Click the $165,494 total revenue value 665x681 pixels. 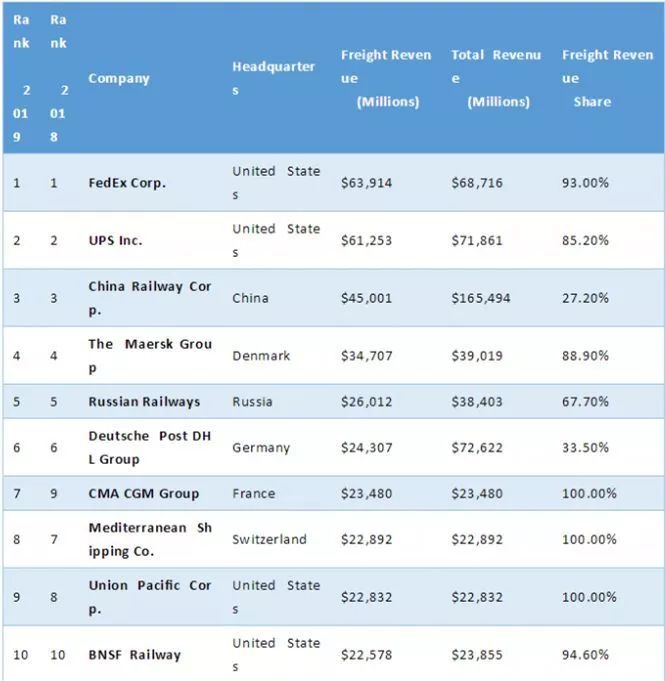pos(481,298)
